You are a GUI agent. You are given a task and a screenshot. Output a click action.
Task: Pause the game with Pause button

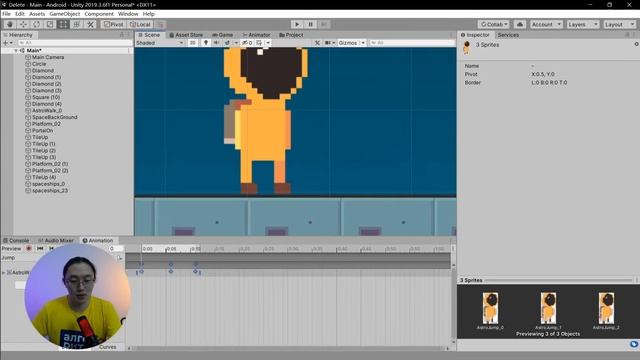pos(310,24)
